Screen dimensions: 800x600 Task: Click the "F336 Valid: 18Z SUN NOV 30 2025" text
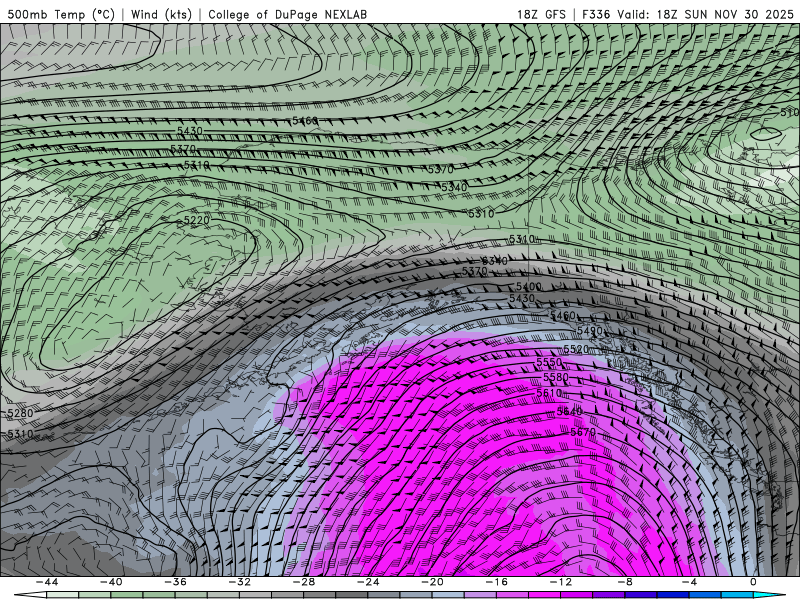(688, 14)
